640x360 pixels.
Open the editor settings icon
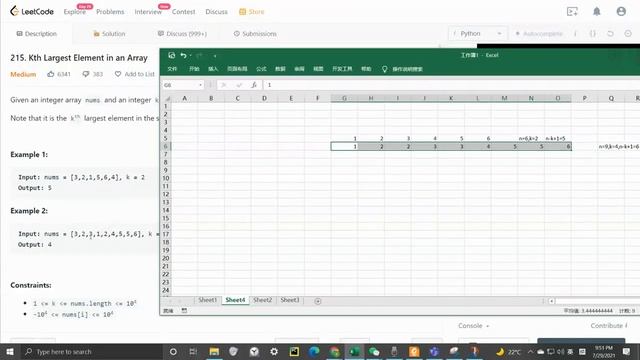[628, 33]
